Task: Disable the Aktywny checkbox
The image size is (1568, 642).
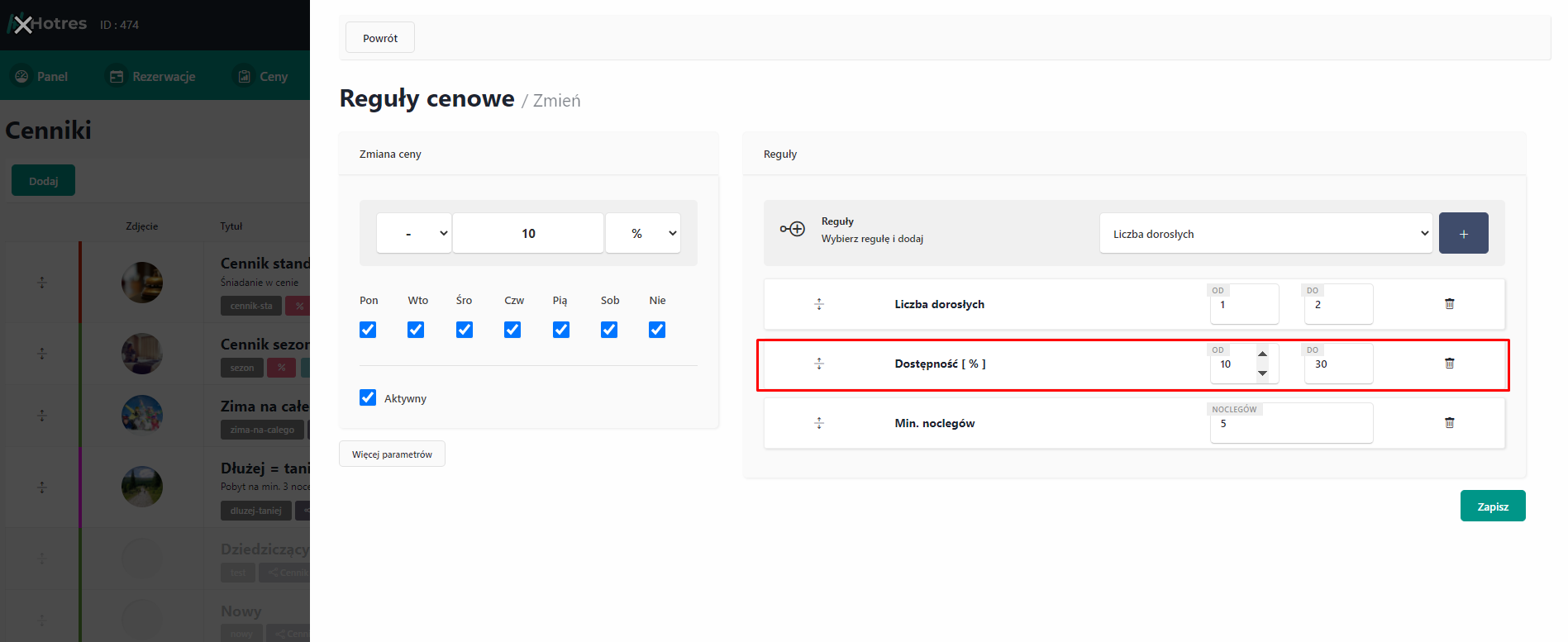Action: click(368, 397)
